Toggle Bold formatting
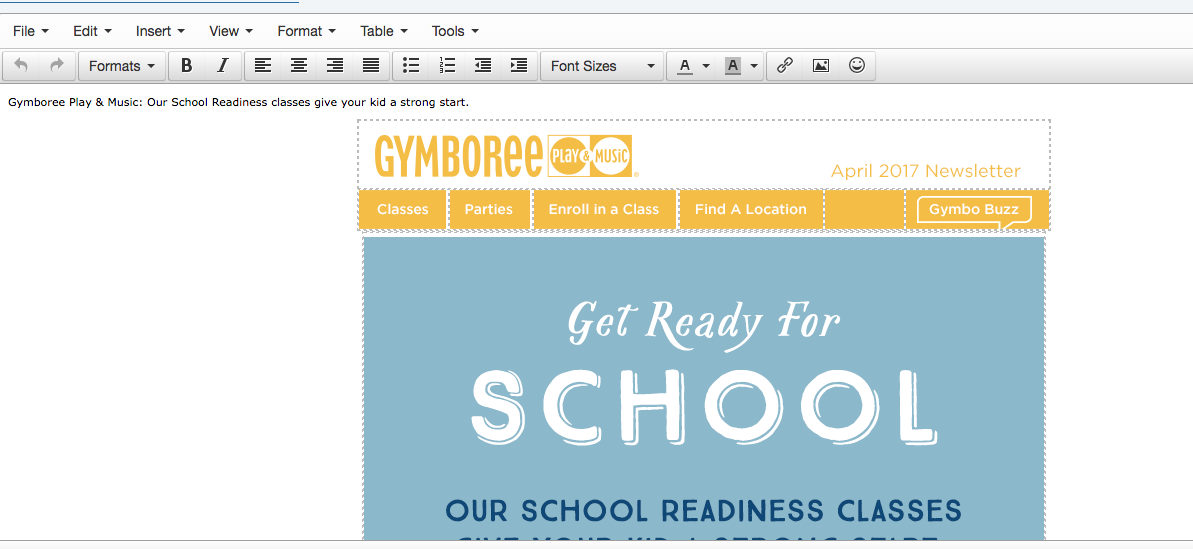The width and height of the screenshot is (1193, 549). [186, 66]
